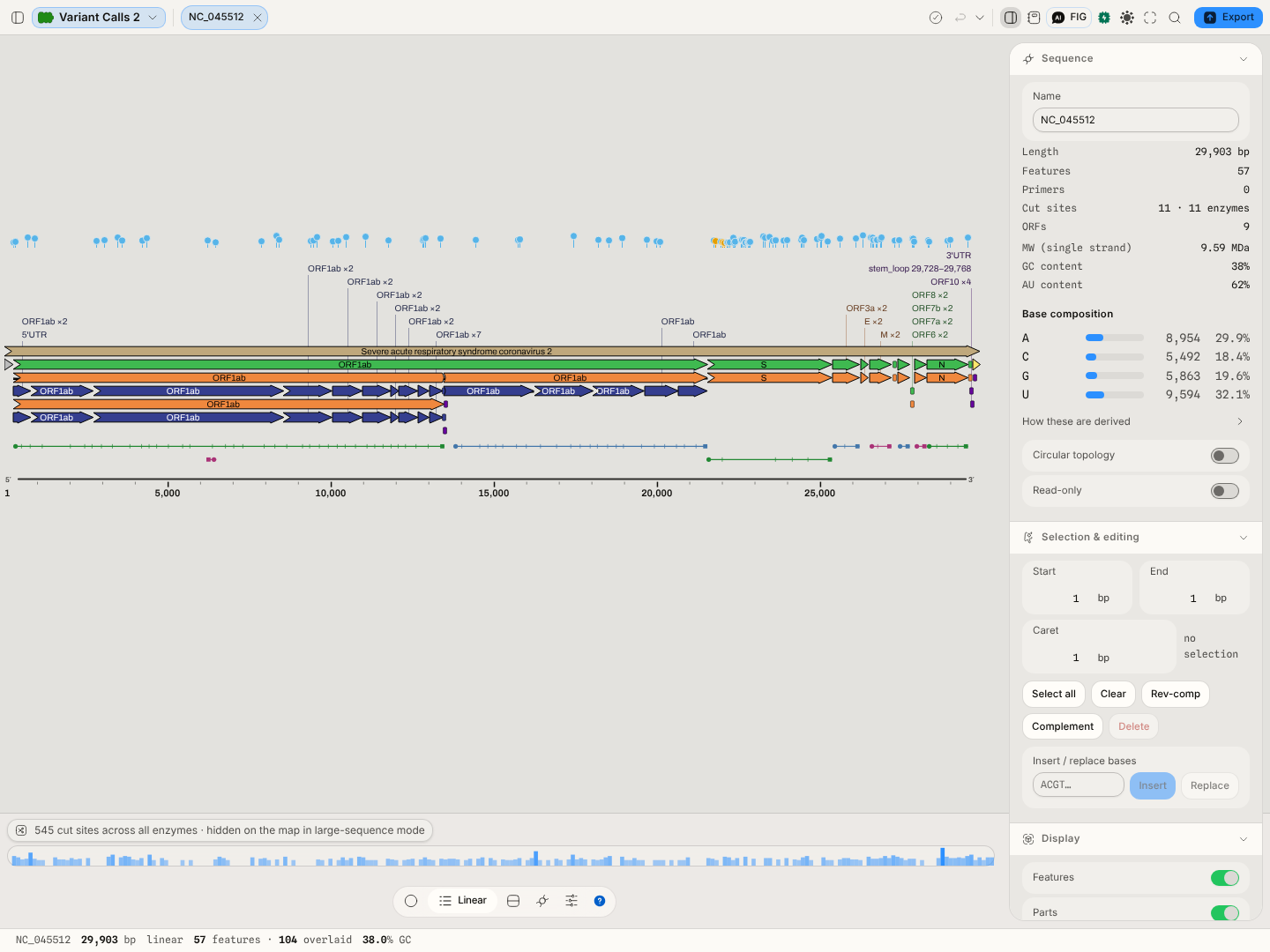Image resolution: width=1270 pixels, height=952 pixels.
Task: Click the Severe acute respiratory syndrome coronavirus 2 source bar
Action: click(492, 352)
